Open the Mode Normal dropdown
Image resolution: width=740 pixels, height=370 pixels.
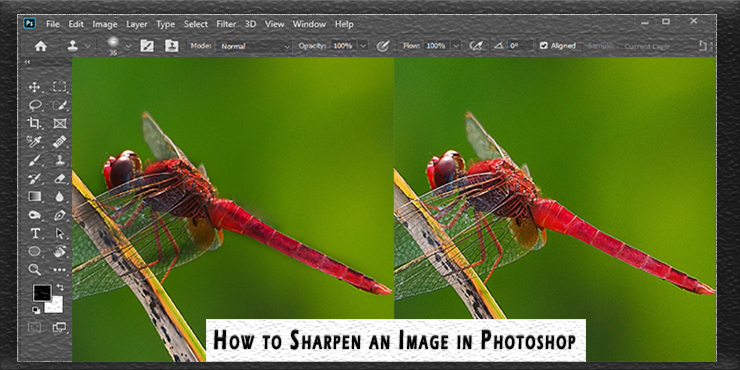253,46
